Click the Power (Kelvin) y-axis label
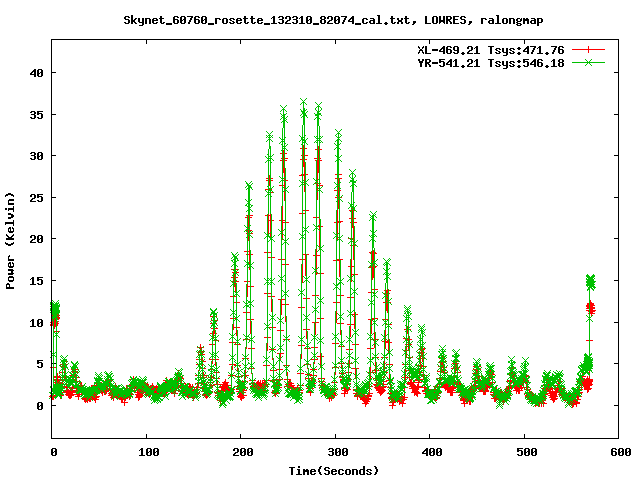The image size is (640, 480). (10, 241)
